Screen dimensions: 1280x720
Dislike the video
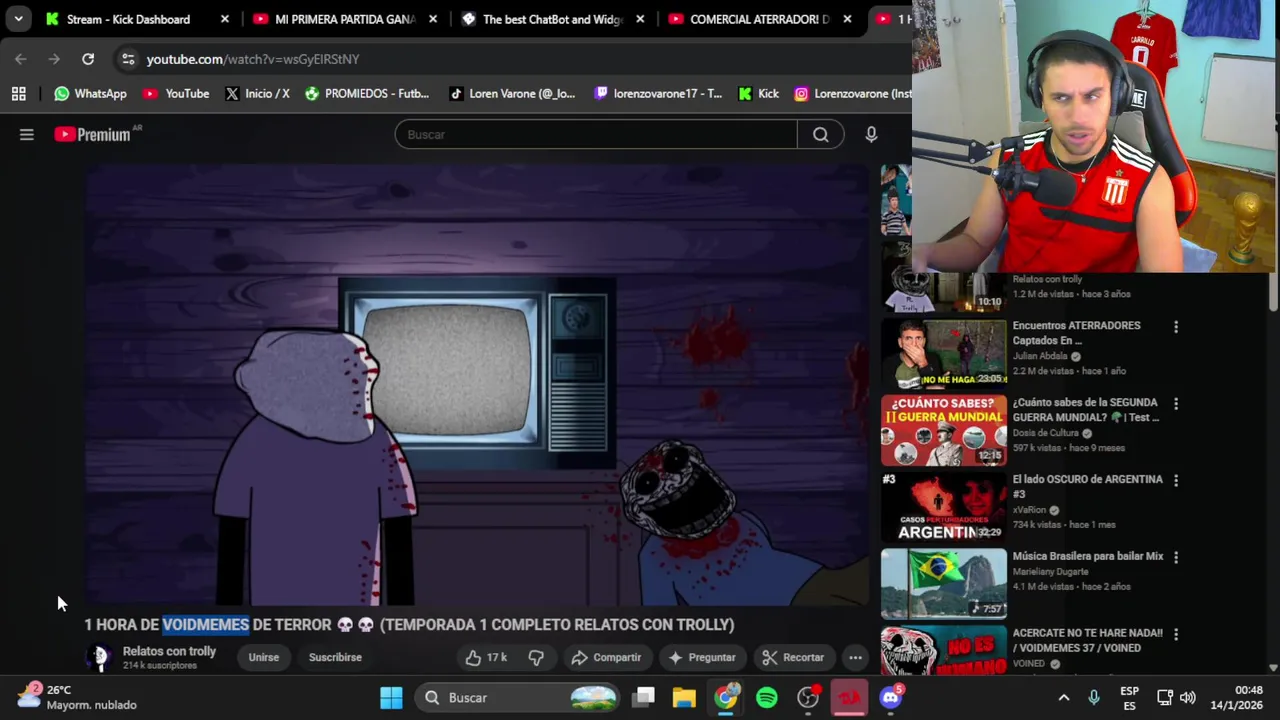[536, 657]
